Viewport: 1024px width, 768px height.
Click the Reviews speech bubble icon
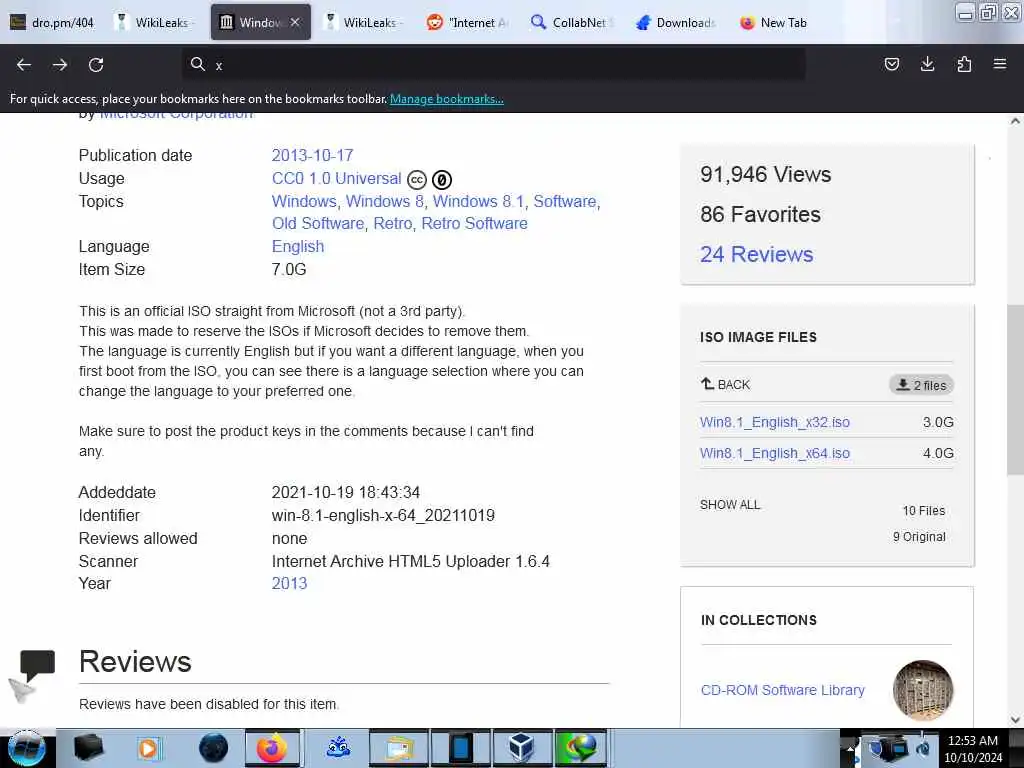pos(37,665)
